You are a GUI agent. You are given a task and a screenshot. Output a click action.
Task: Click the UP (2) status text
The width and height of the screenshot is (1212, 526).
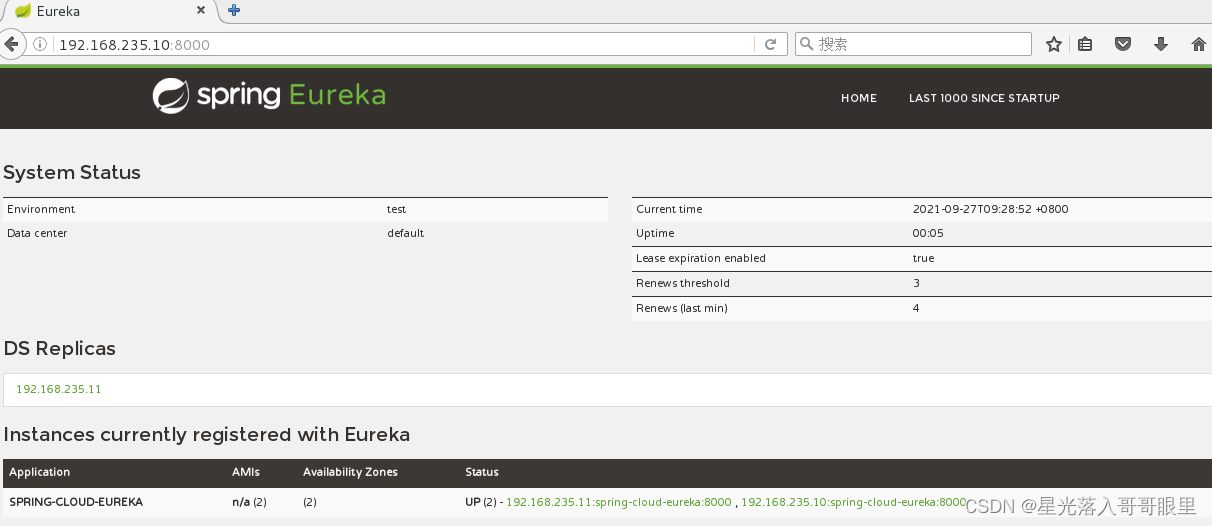coord(481,502)
